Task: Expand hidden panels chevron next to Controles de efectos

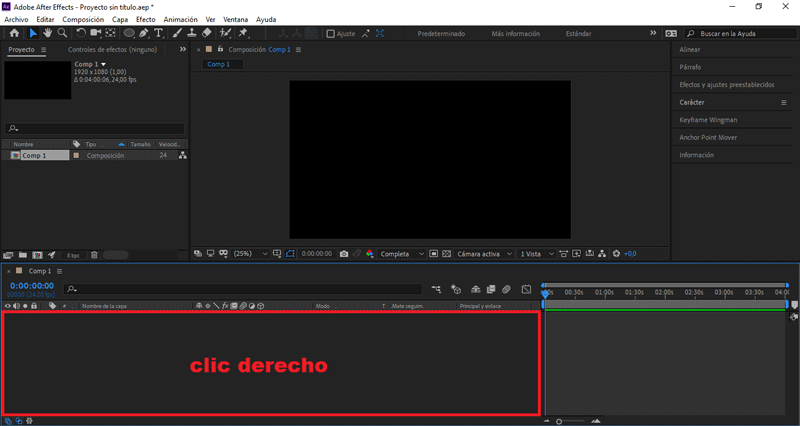Action: coord(183,49)
